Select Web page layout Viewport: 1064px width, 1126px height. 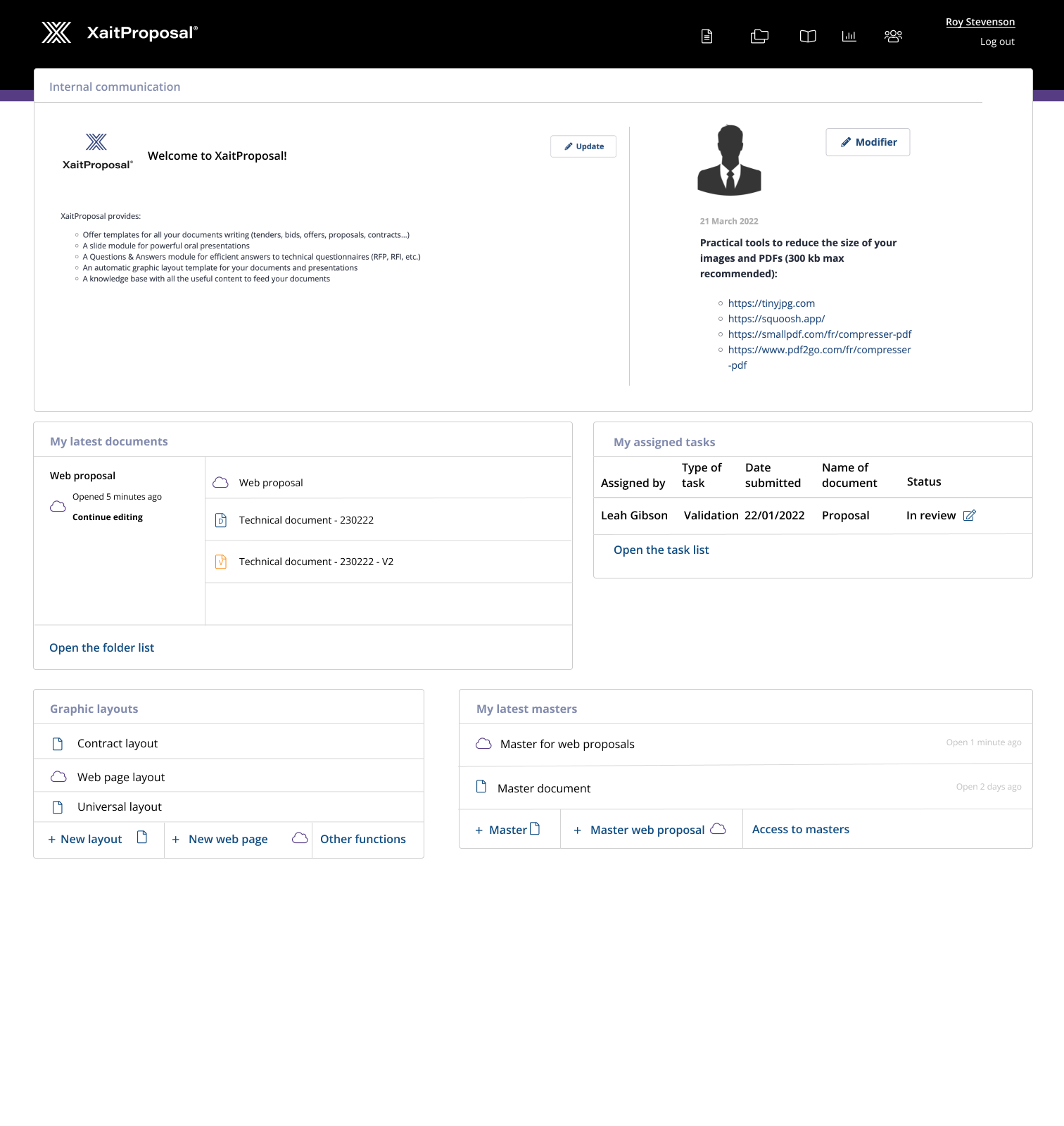(x=229, y=776)
